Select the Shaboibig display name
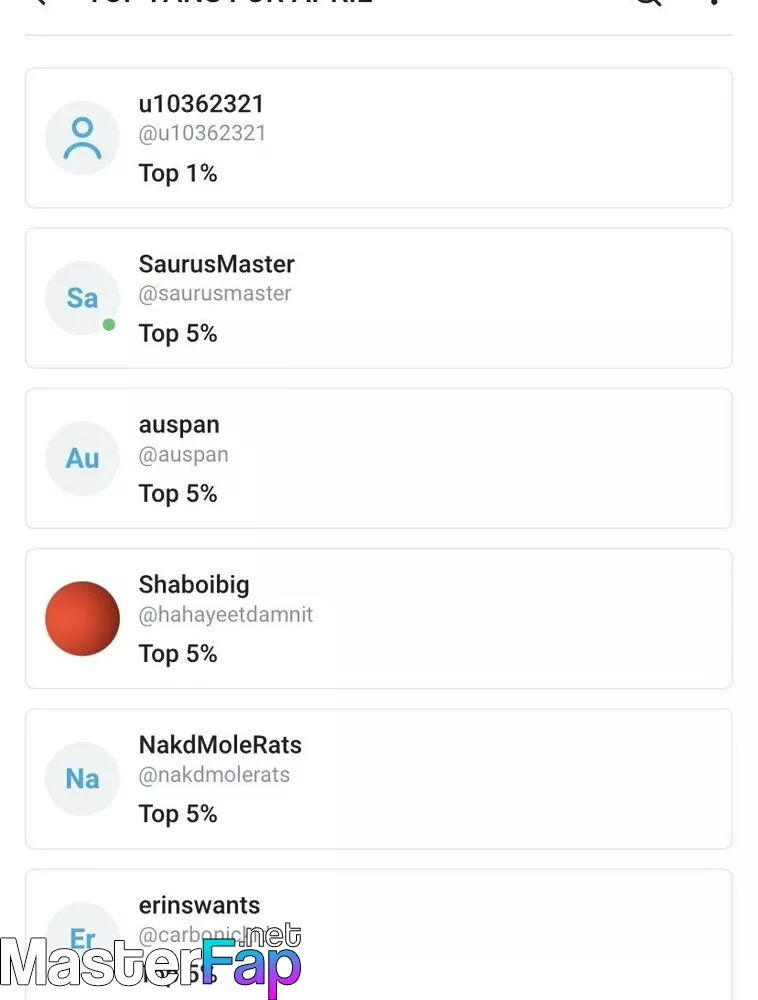Viewport: 758px width, 1000px height. [194, 585]
